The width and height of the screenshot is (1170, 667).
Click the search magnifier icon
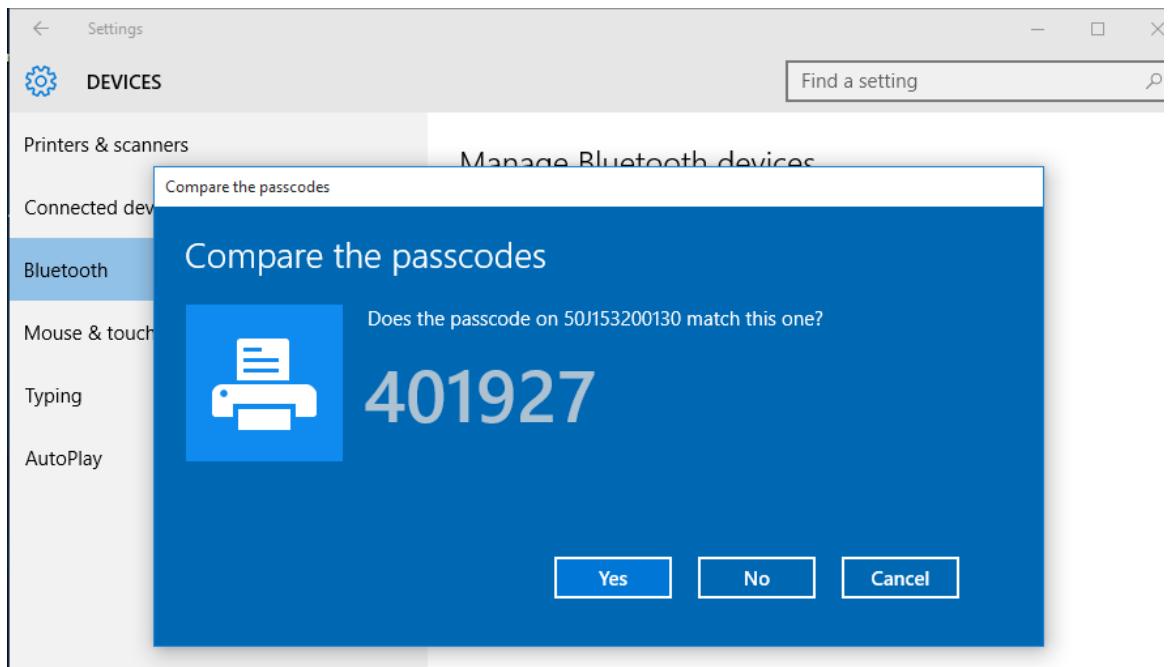click(1154, 81)
